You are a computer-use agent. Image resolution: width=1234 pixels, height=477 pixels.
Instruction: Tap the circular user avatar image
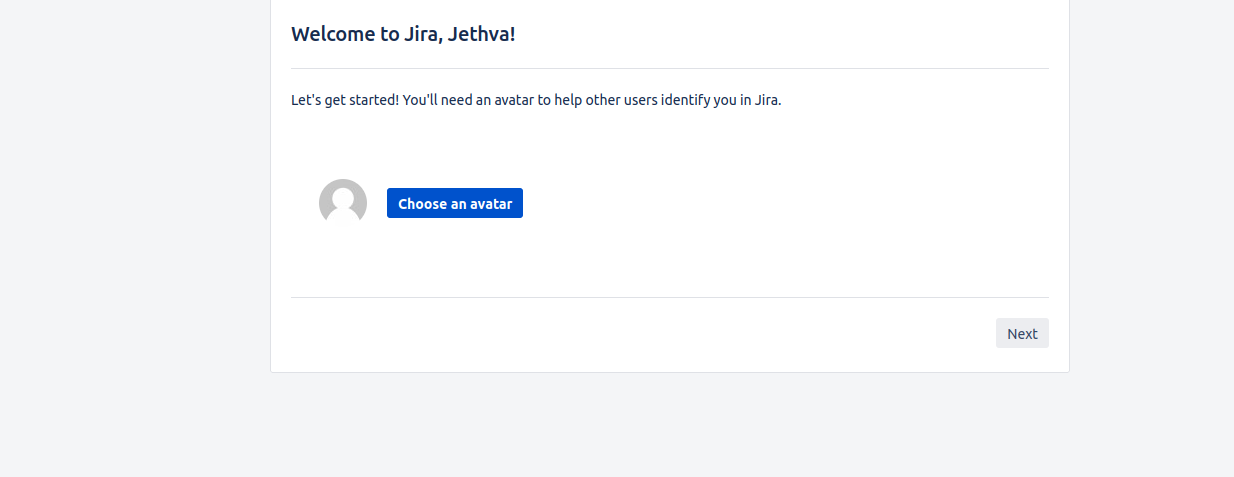[343, 203]
